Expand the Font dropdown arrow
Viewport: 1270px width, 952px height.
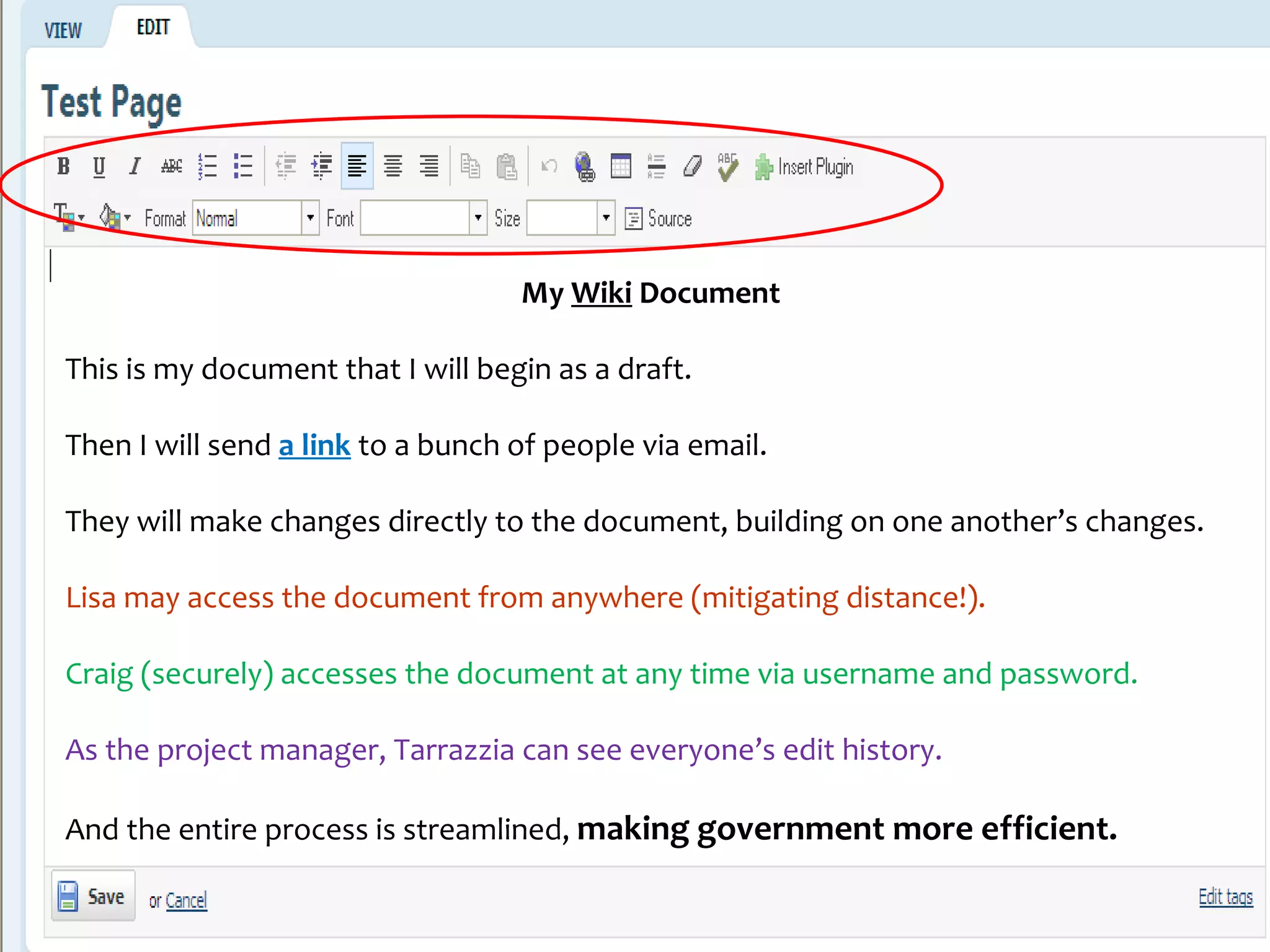[477, 218]
